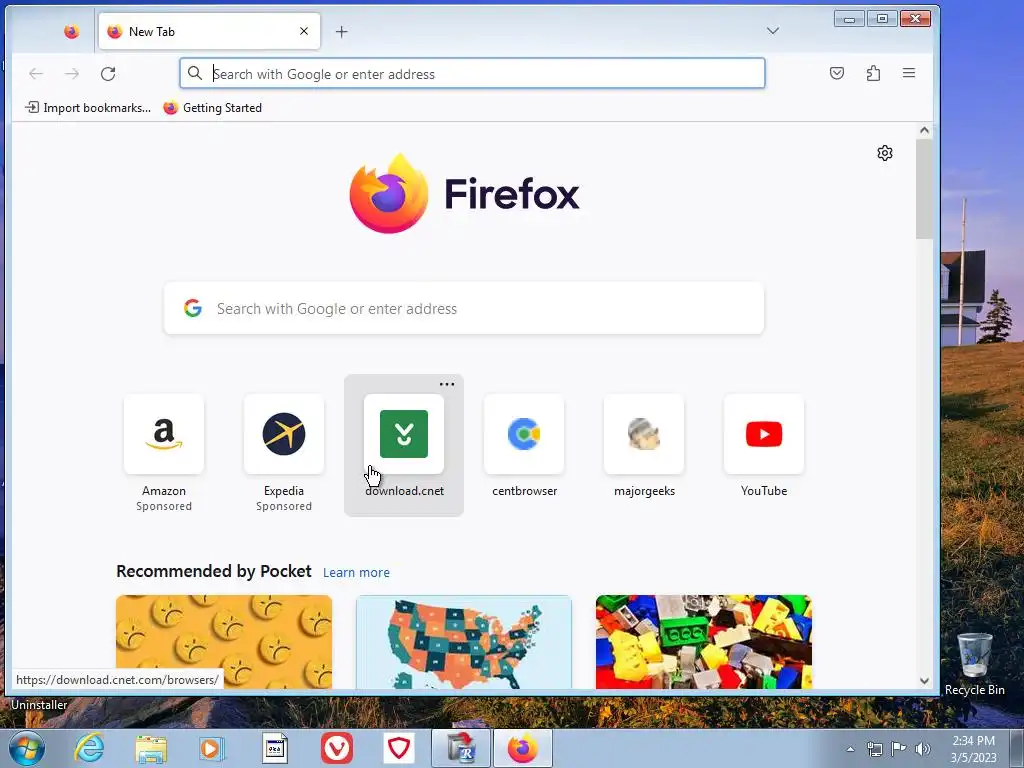The height and width of the screenshot is (768, 1024).
Task: Maximize the Firefox window
Action: click(882, 19)
